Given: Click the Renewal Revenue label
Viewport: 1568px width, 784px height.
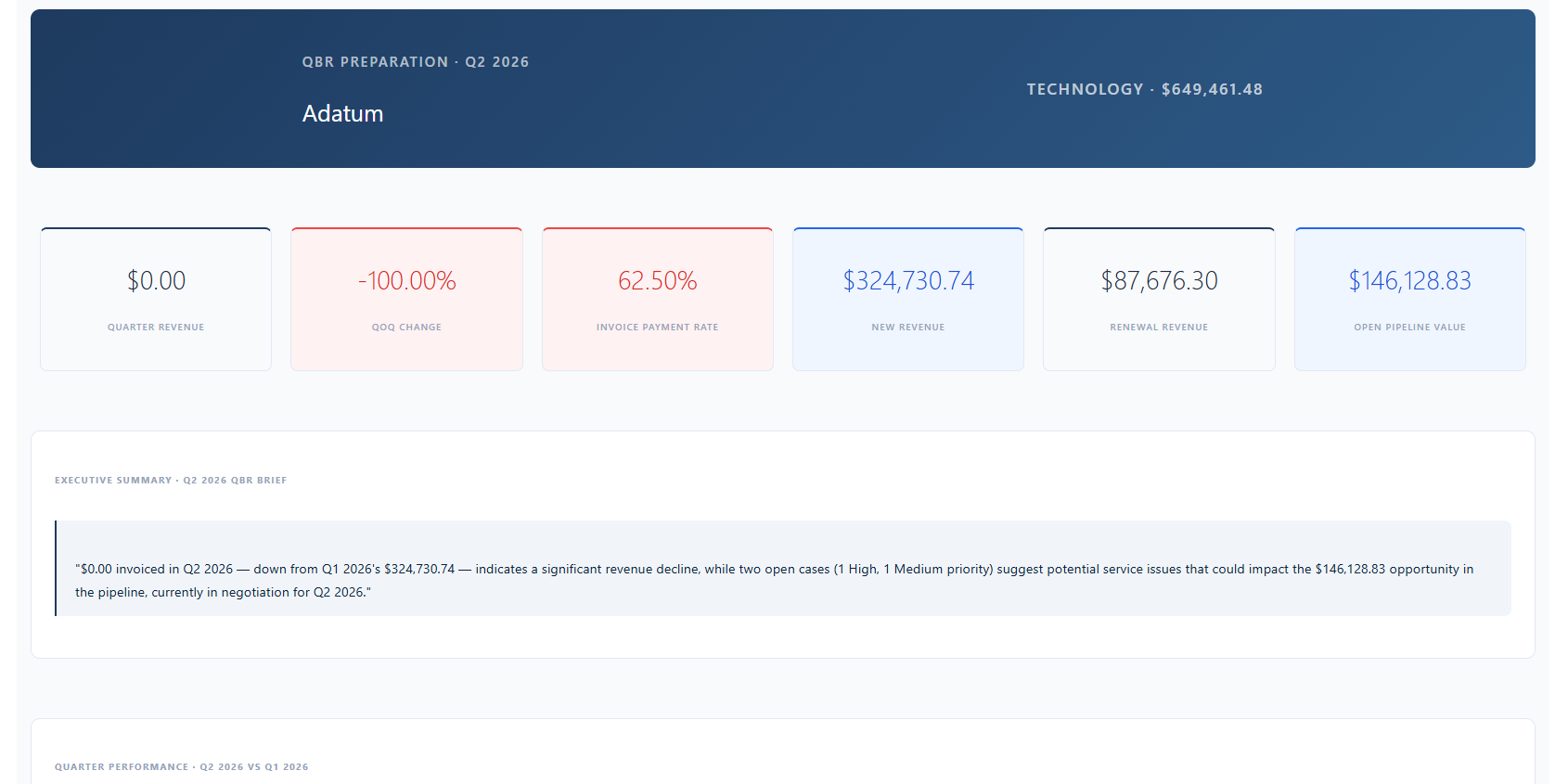Looking at the screenshot, I should point(1159,328).
